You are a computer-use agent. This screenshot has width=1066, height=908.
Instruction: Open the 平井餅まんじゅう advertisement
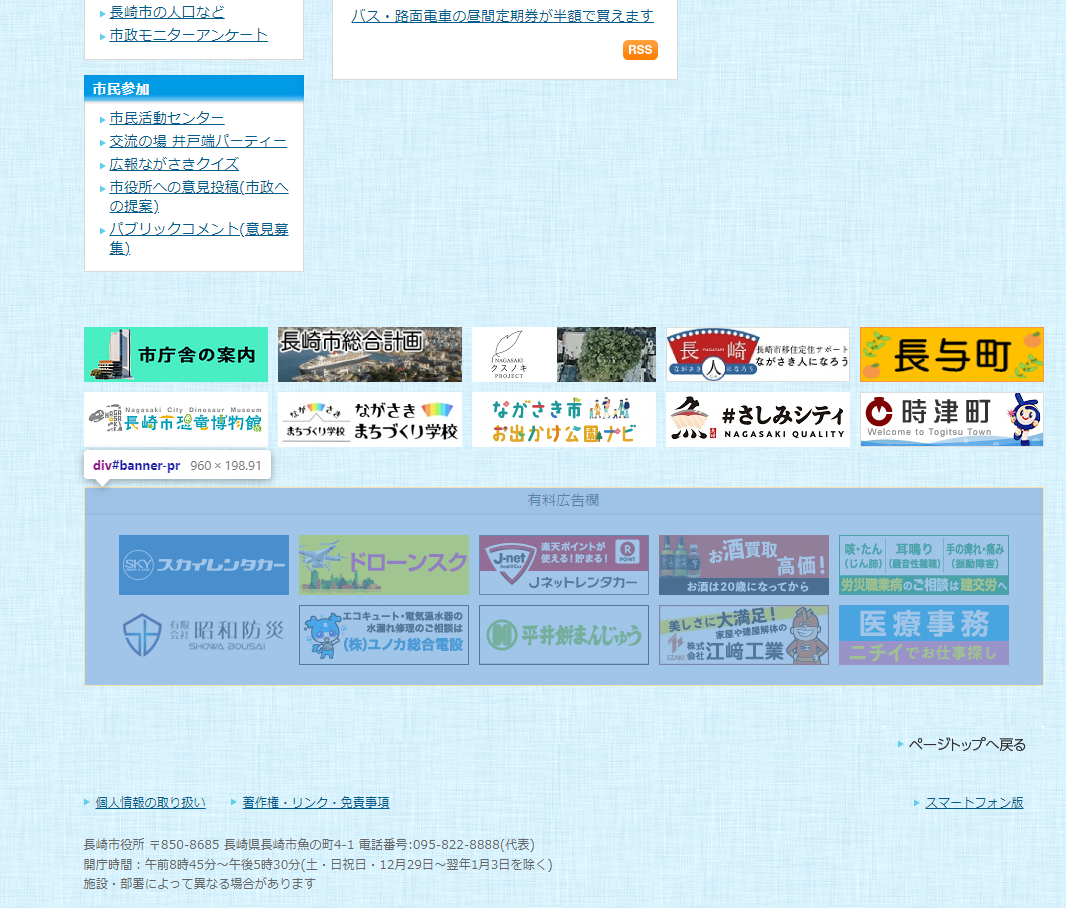point(563,635)
